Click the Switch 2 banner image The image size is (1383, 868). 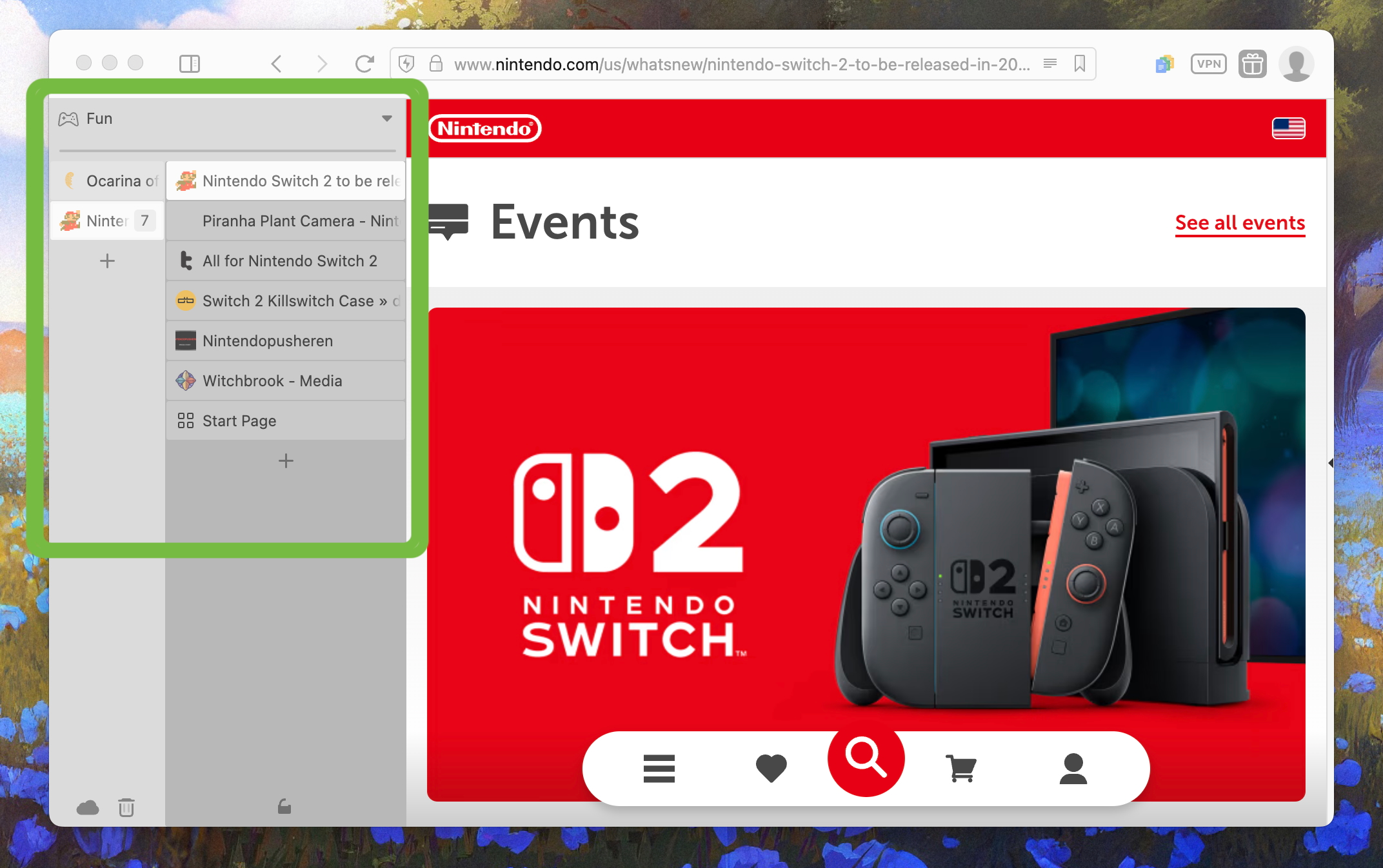[x=866, y=516]
